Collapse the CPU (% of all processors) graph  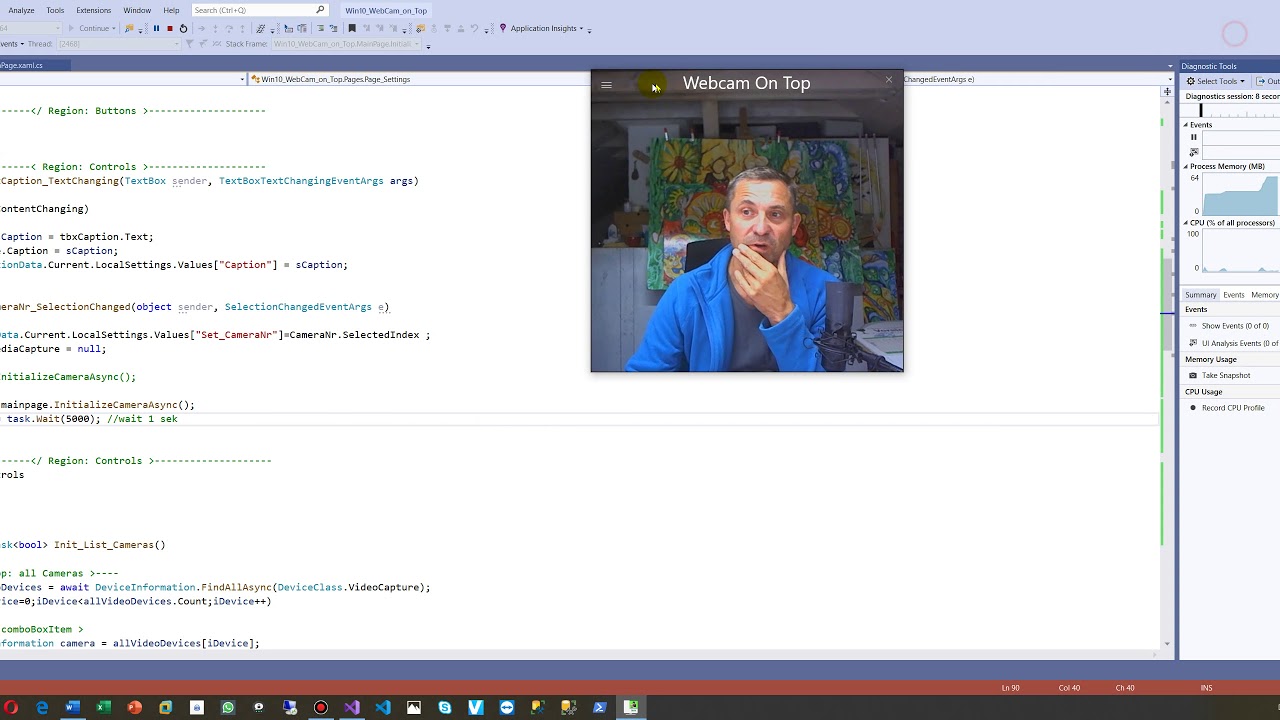1187,223
